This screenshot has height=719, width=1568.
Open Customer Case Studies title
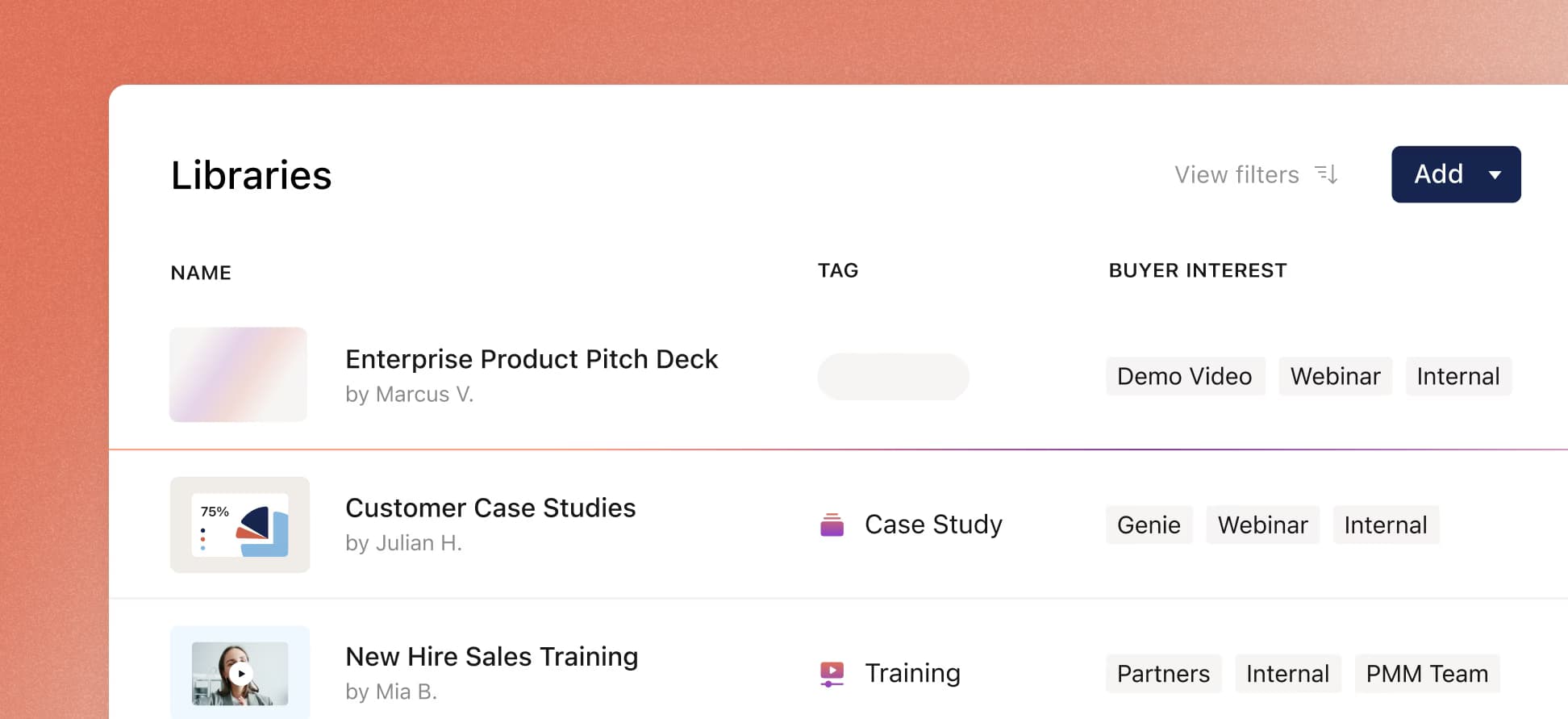tap(490, 508)
